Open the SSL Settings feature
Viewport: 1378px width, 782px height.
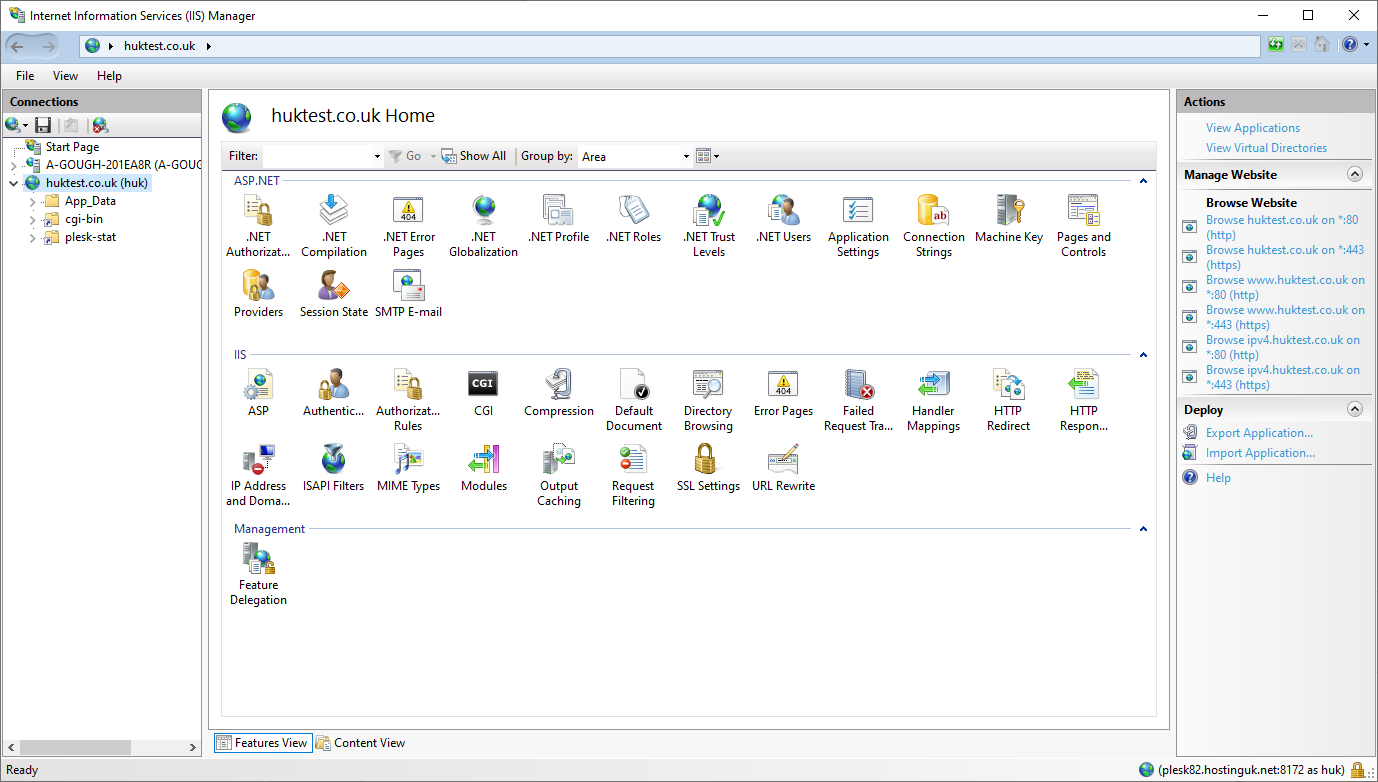708,468
